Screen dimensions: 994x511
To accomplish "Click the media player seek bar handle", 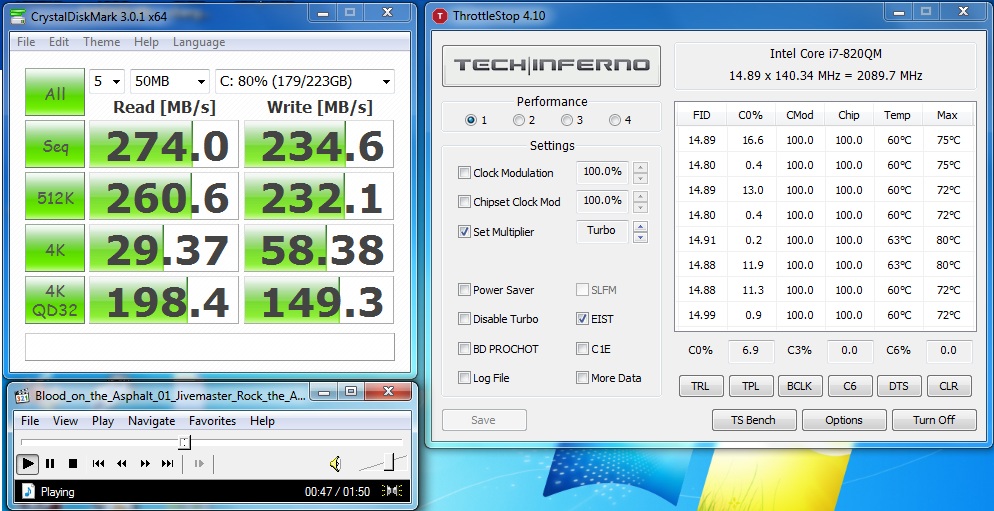I will tap(184, 442).
